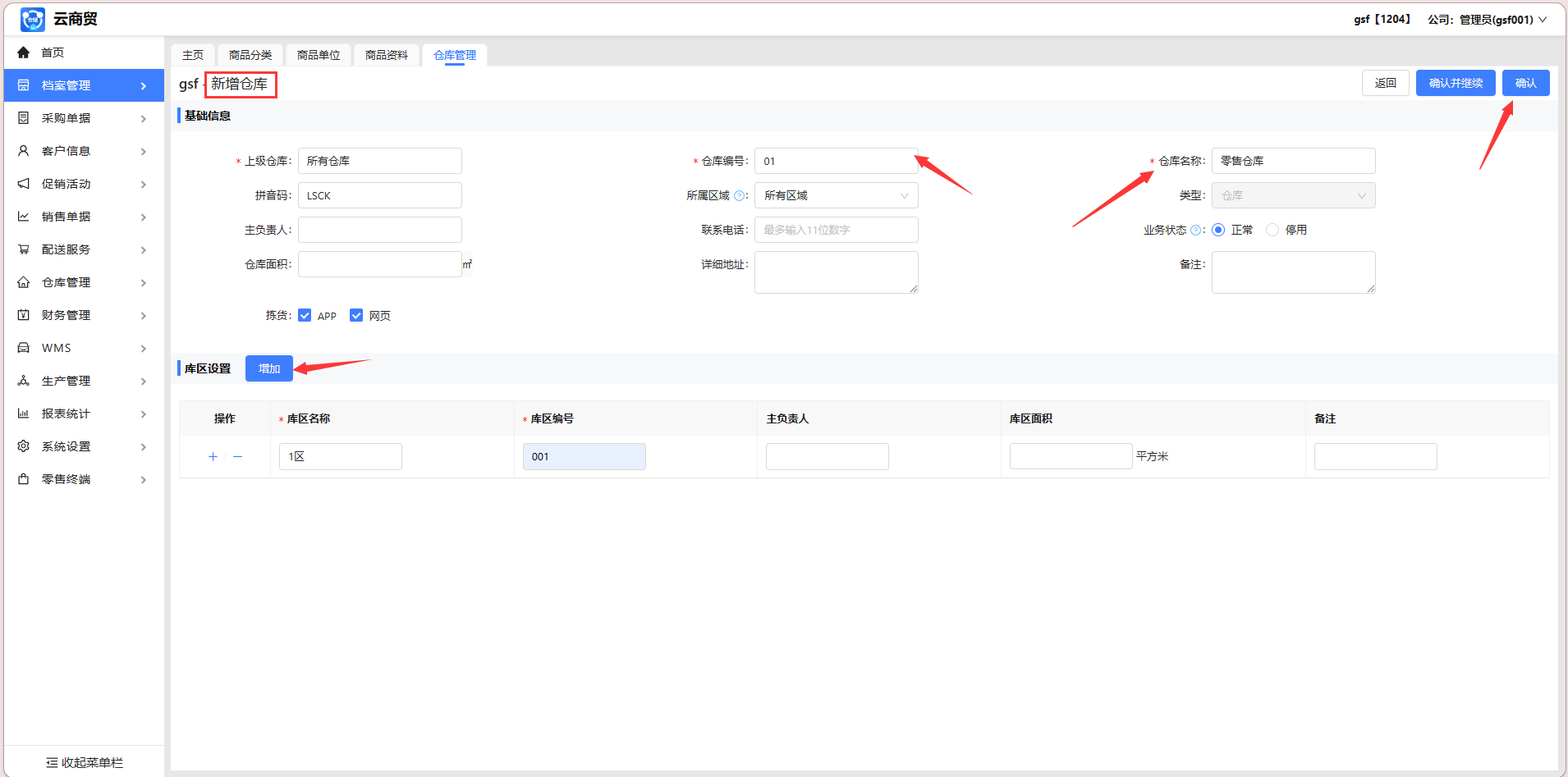
Task: Switch to the 商品单位 tab
Action: [319, 55]
